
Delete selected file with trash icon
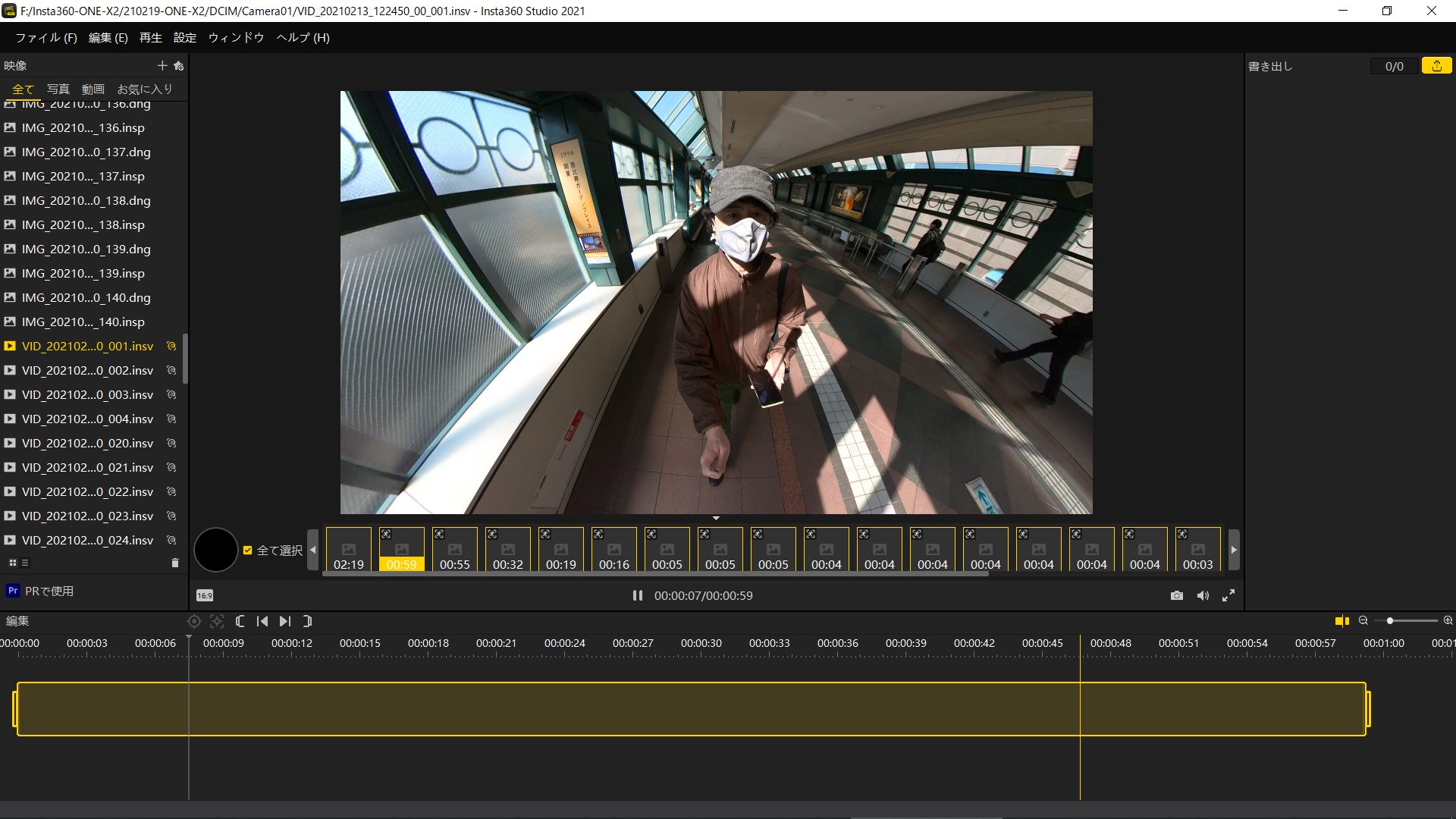(175, 563)
